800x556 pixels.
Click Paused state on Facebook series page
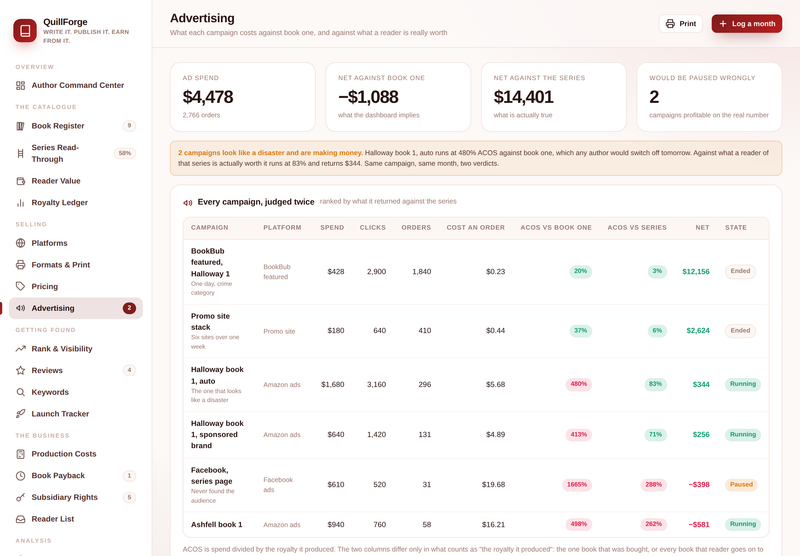[x=741, y=485]
